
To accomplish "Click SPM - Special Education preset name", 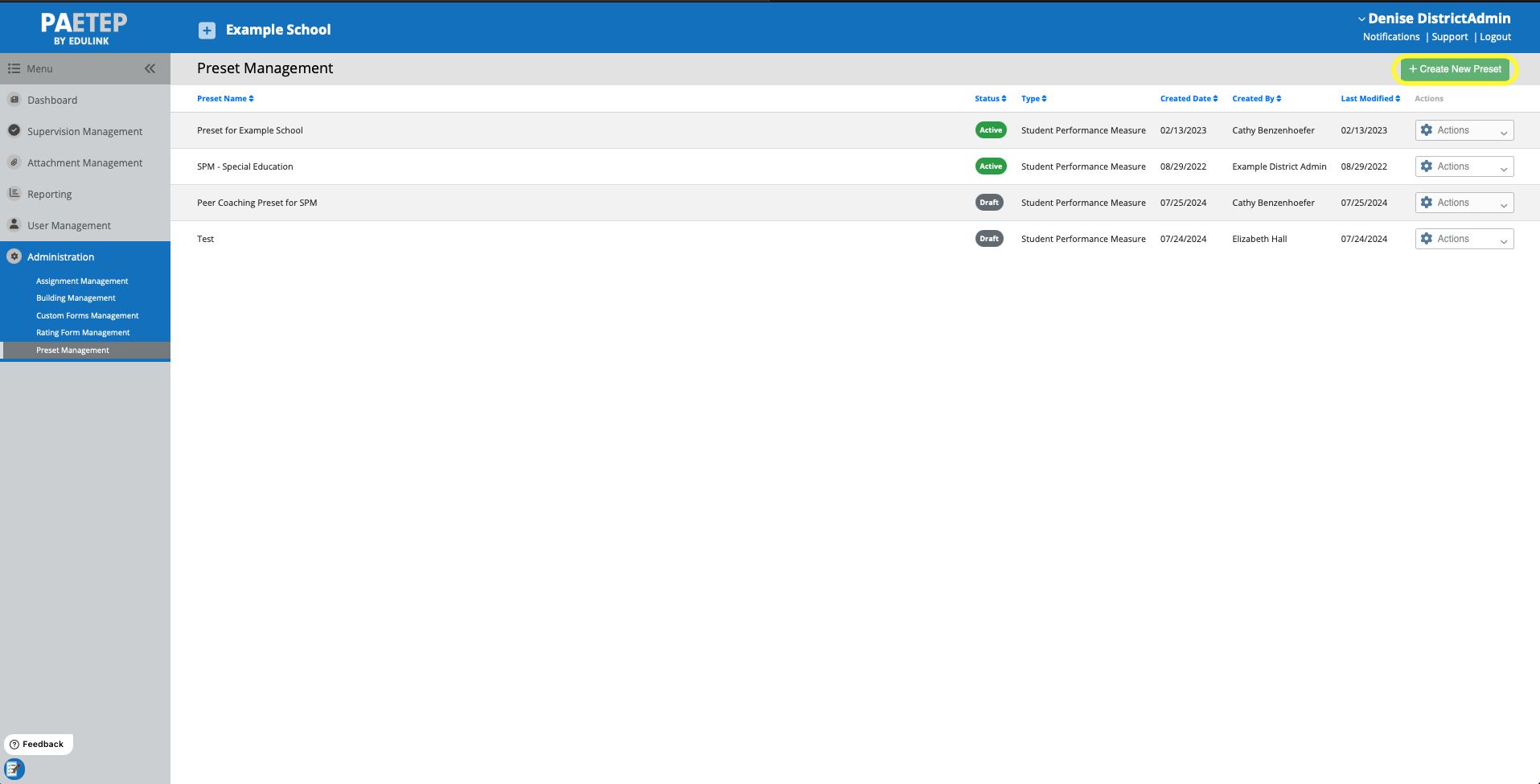I will click(x=245, y=166).
